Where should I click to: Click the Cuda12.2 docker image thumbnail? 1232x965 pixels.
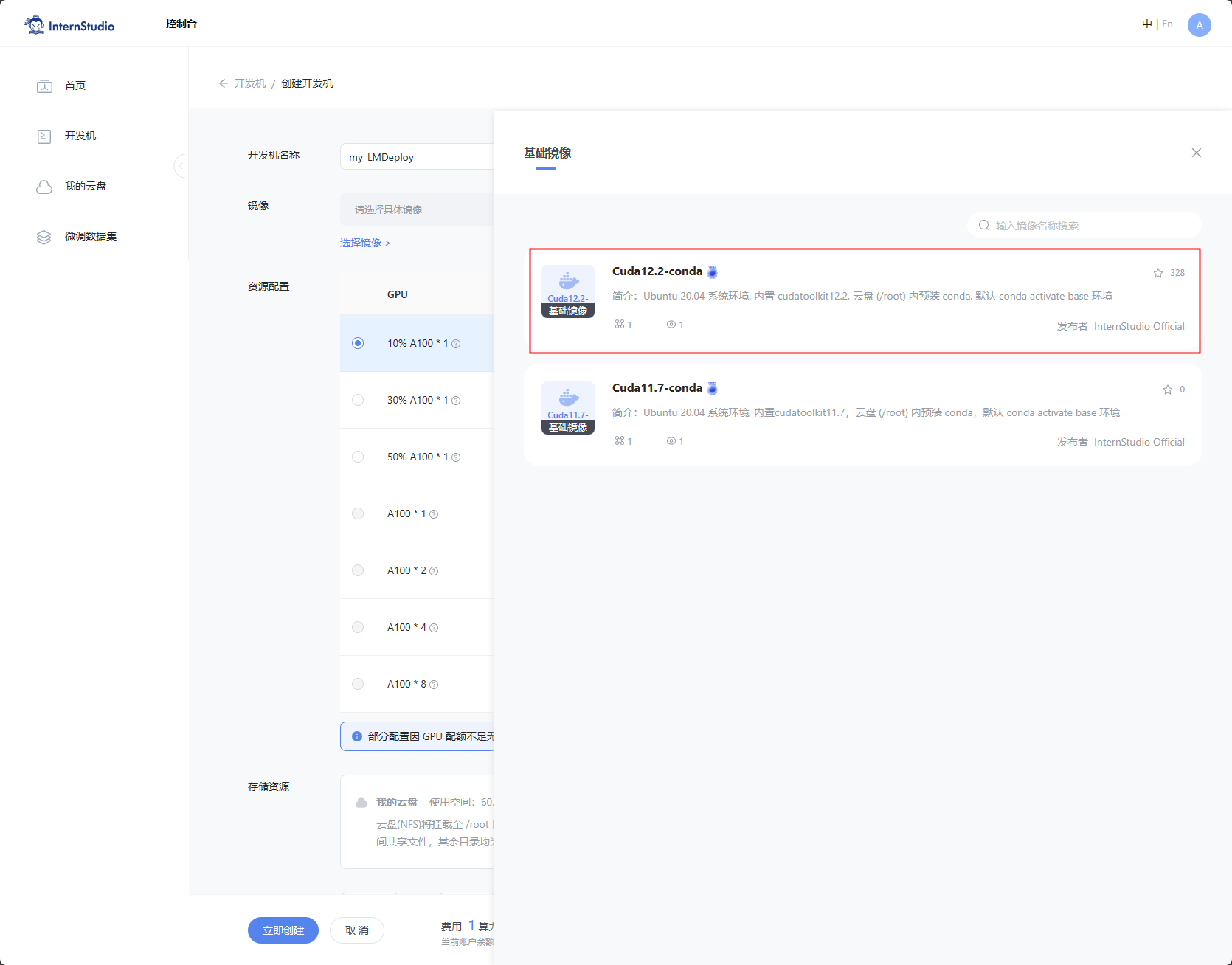pyautogui.click(x=568, y=291)
